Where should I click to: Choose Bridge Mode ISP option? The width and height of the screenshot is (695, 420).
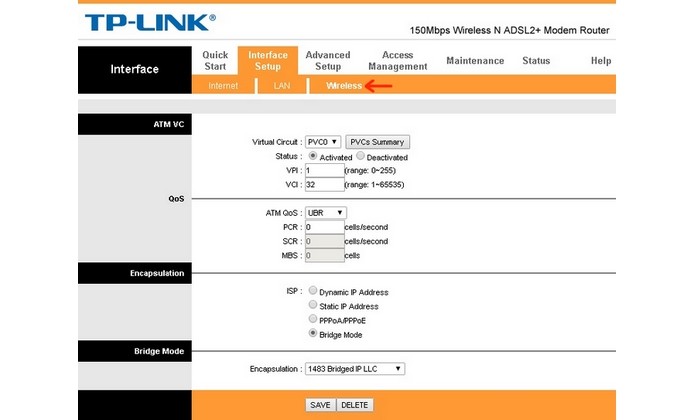click(313, 333)
